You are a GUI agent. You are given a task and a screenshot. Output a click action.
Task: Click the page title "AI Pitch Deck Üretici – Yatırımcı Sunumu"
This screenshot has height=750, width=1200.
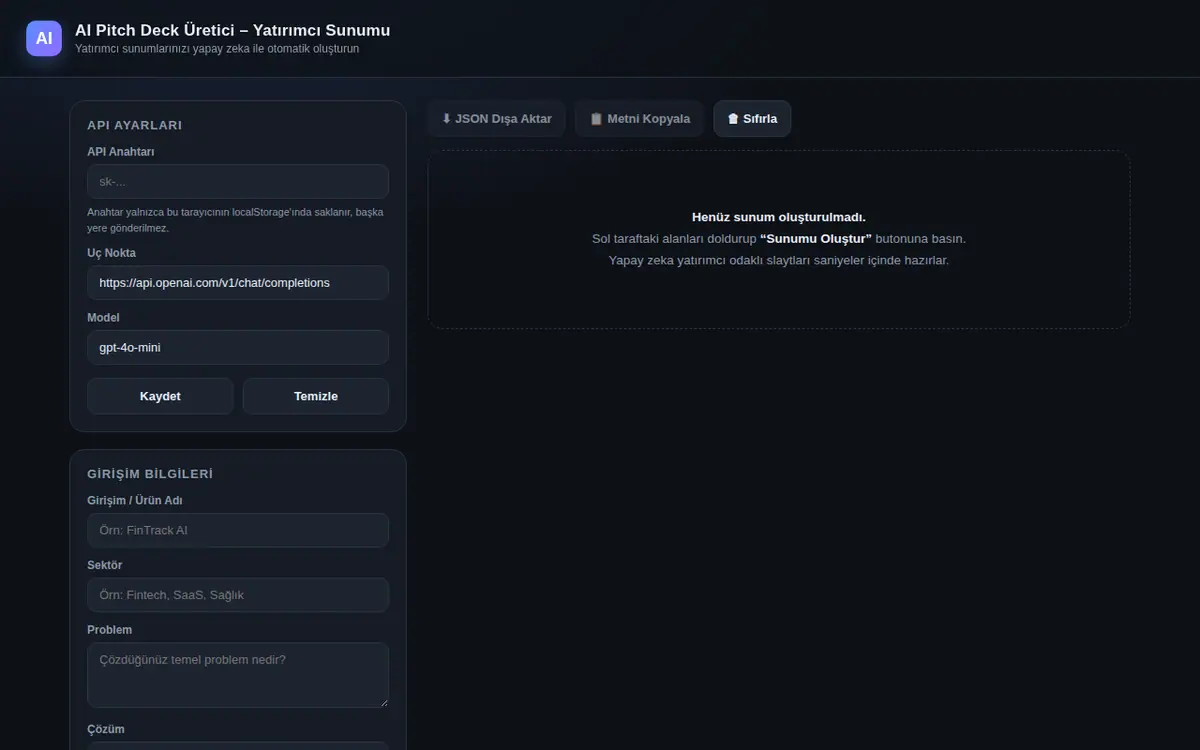[x=233, y=30]
